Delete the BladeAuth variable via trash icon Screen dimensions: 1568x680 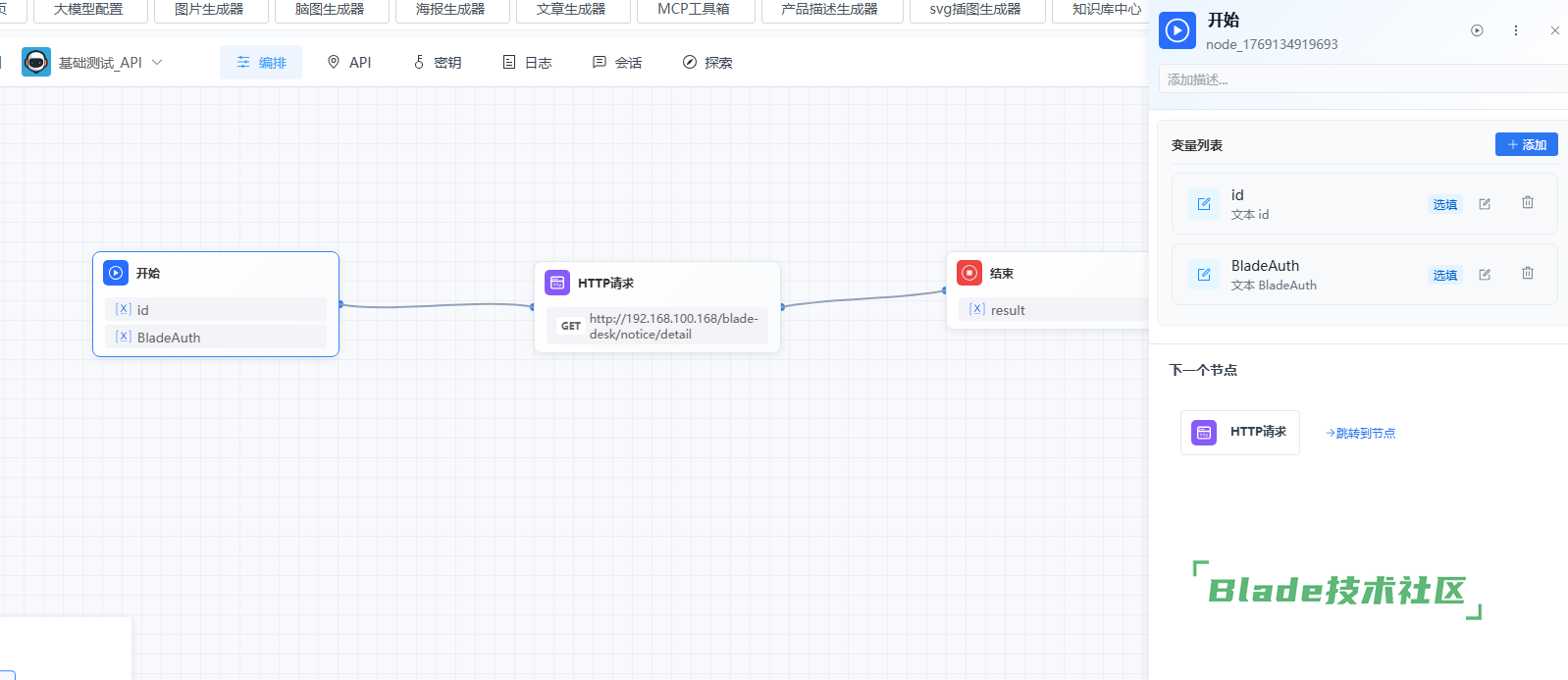(1528, 274)
